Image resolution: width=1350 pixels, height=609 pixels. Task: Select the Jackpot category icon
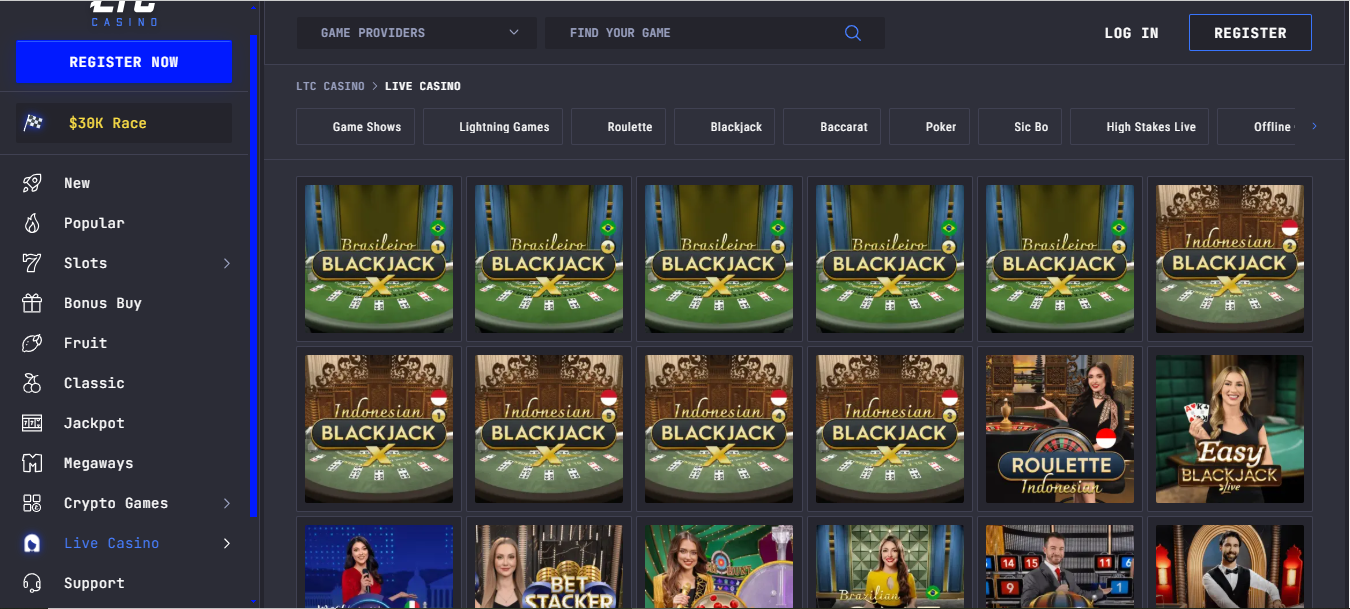[x=32, y=423]
